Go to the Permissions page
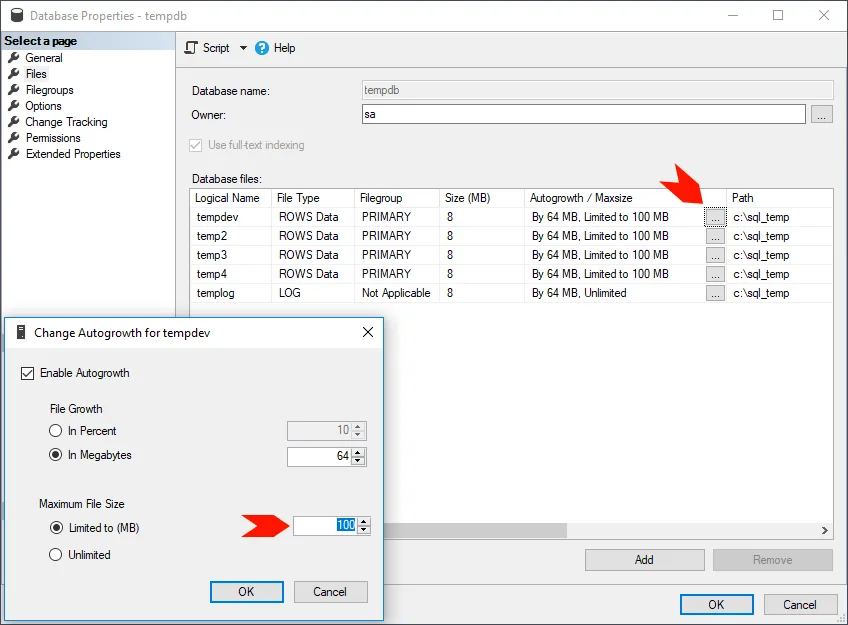 click(x=53, y=138)
